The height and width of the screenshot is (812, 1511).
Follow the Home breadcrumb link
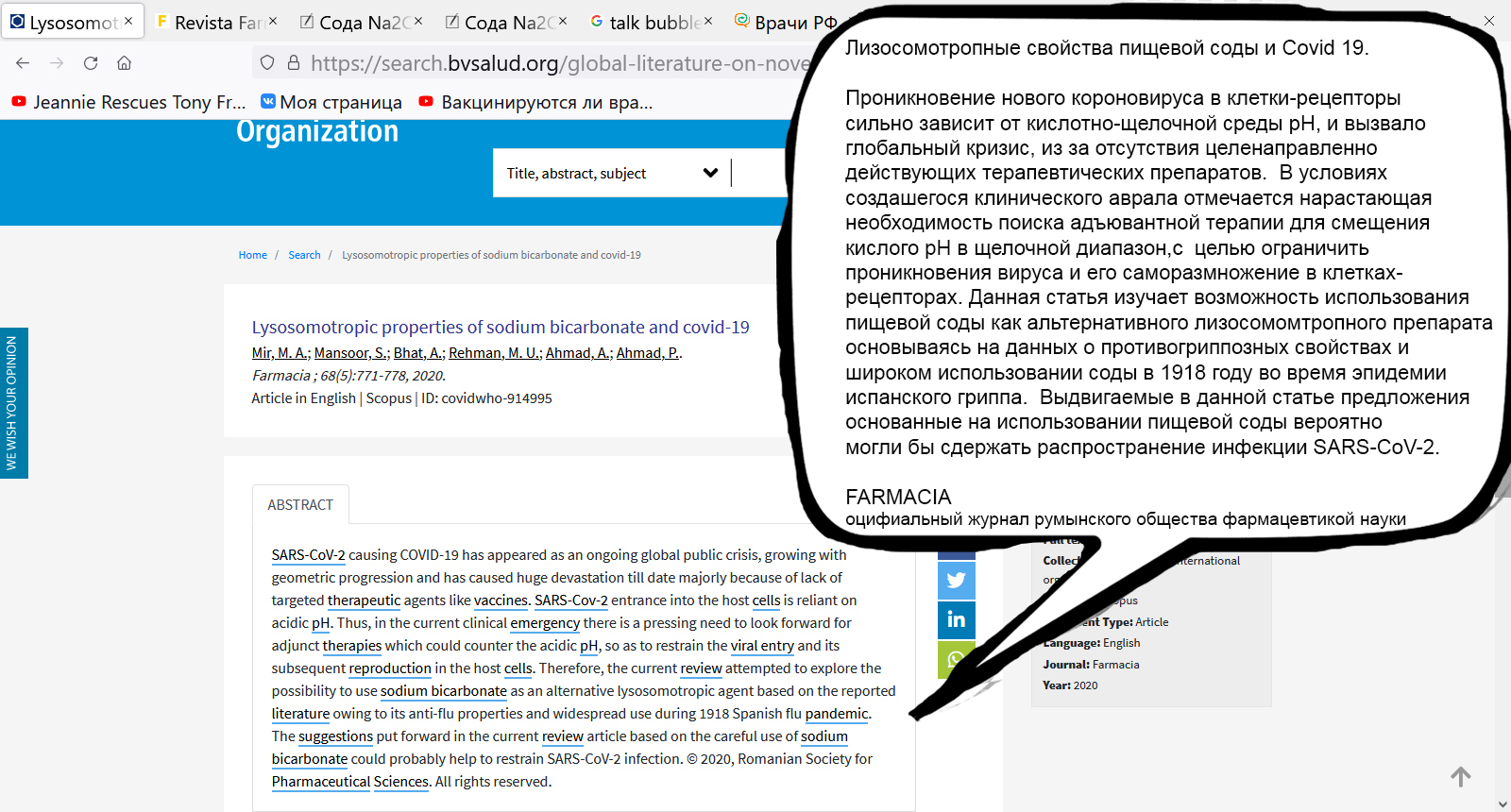click(252, 255)
